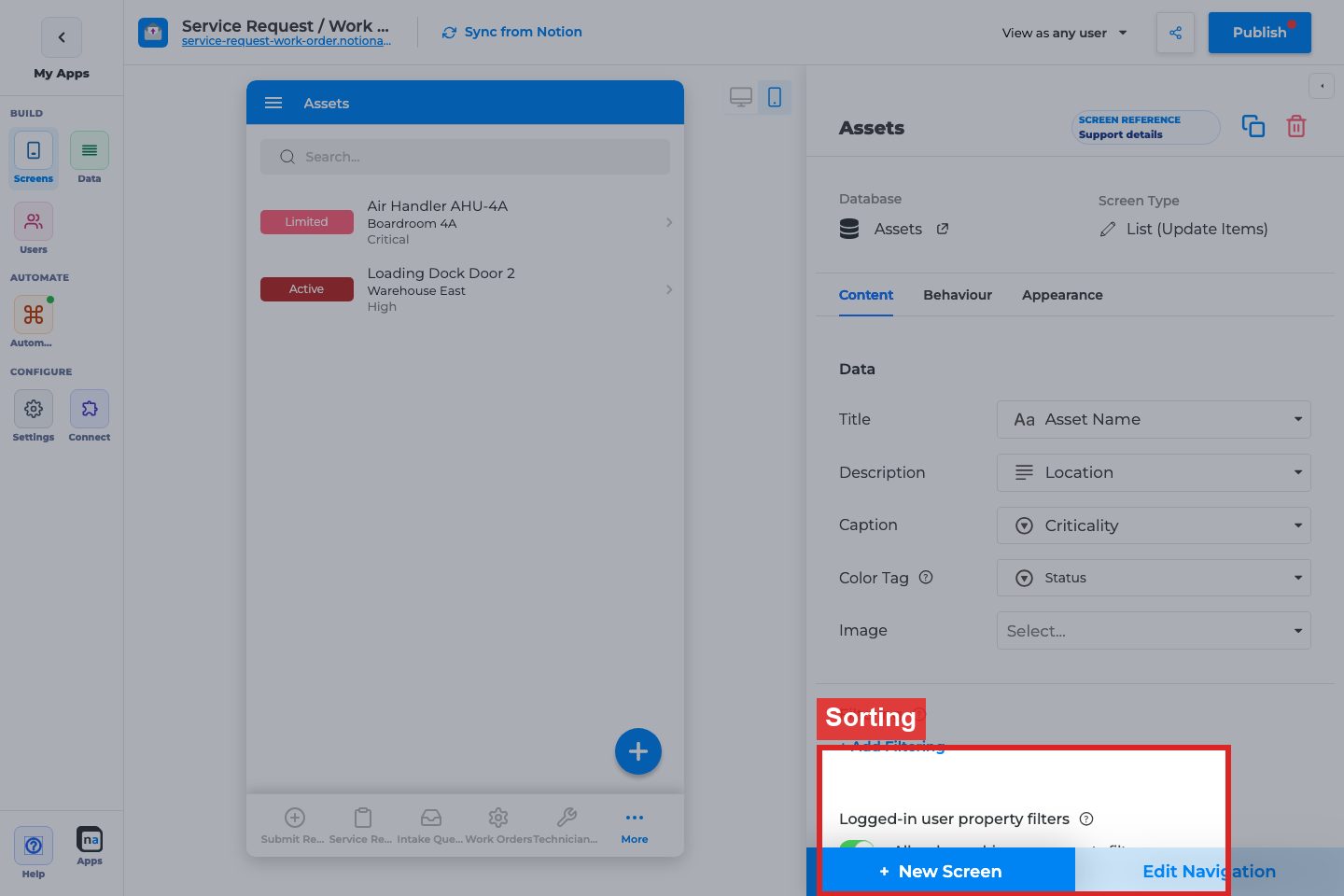Open the Users section
Screen dimensions: 1344x896
pyautogui.click(x=34, y=230)
